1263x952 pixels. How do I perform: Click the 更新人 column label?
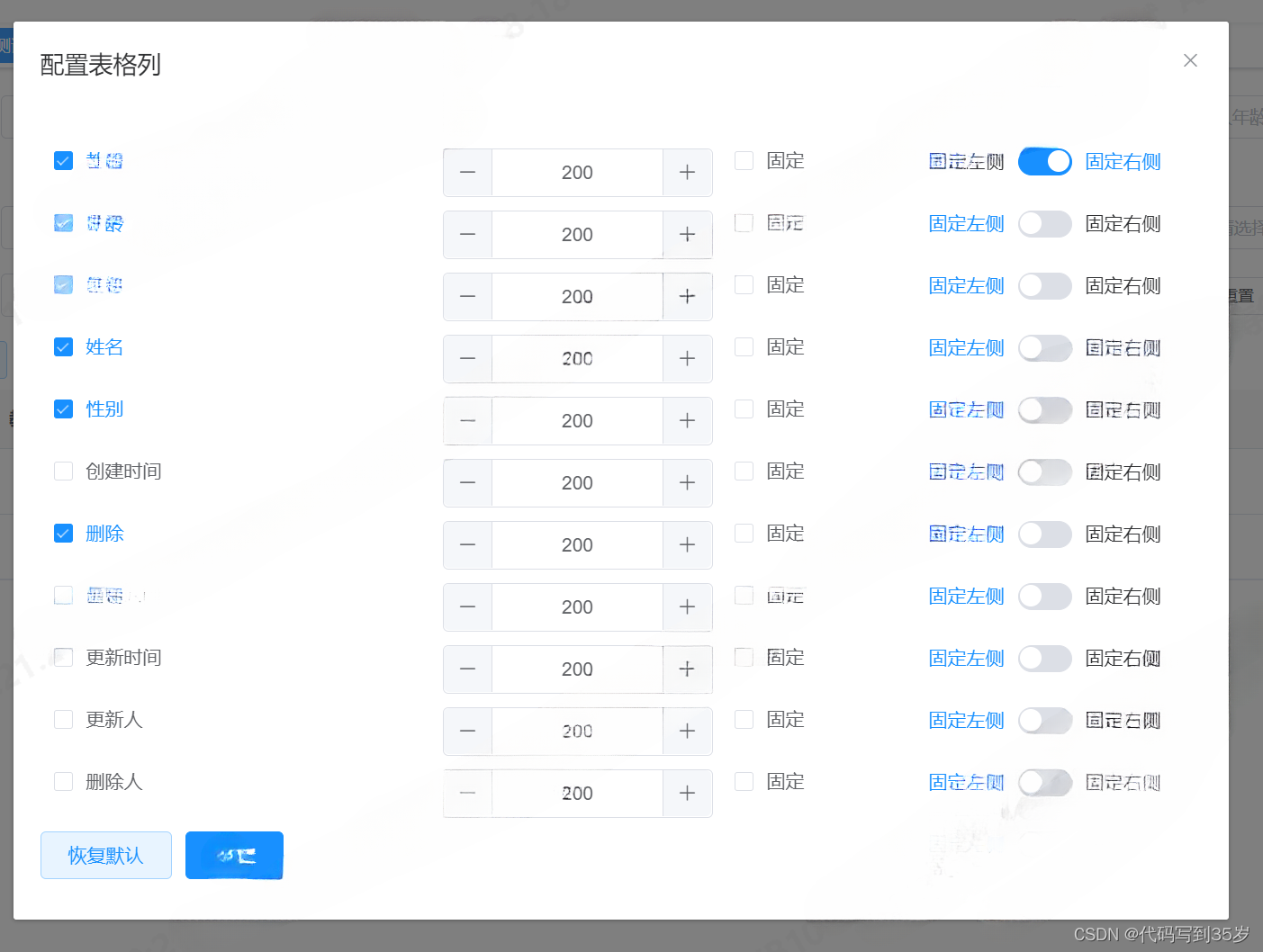click(114, 720)
